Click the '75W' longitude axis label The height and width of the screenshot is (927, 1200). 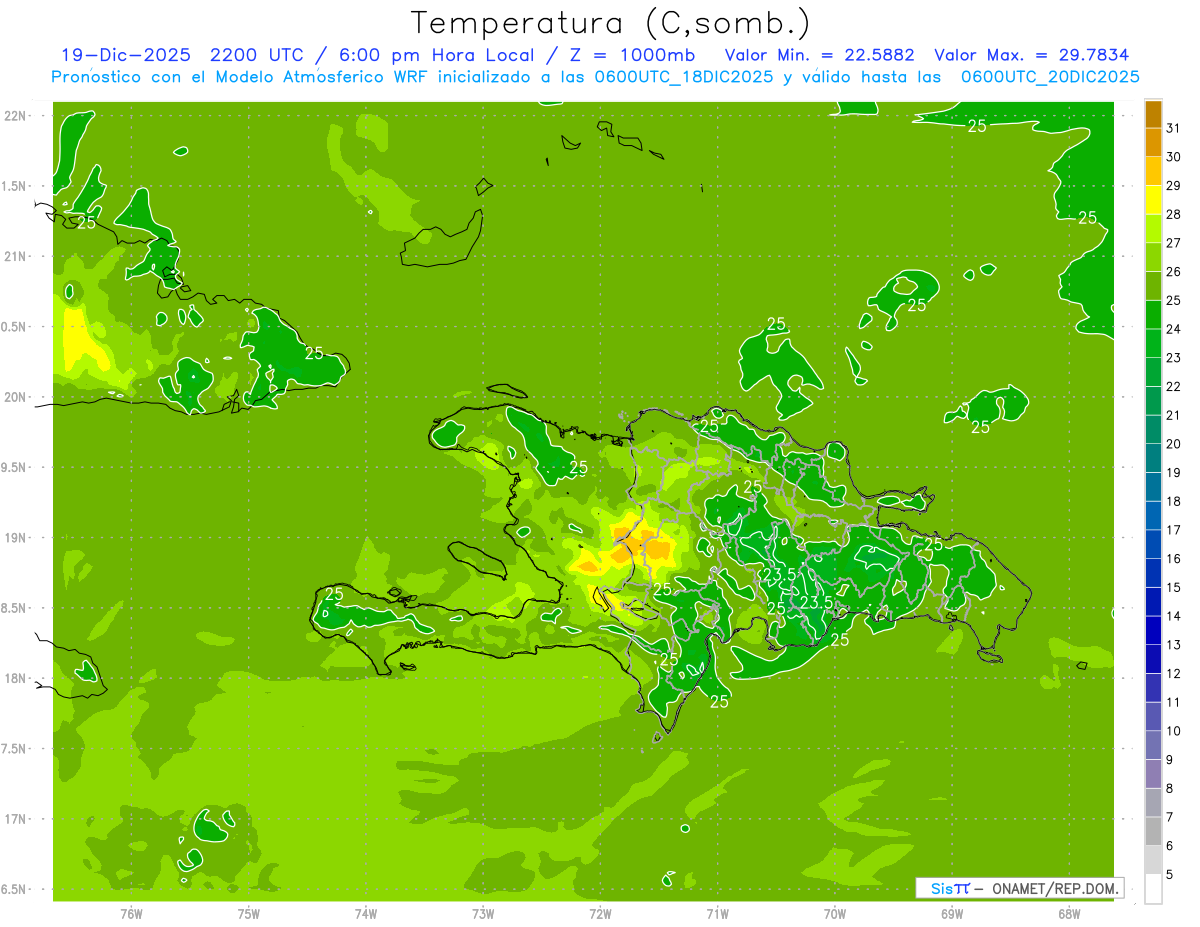coord(248,913)
